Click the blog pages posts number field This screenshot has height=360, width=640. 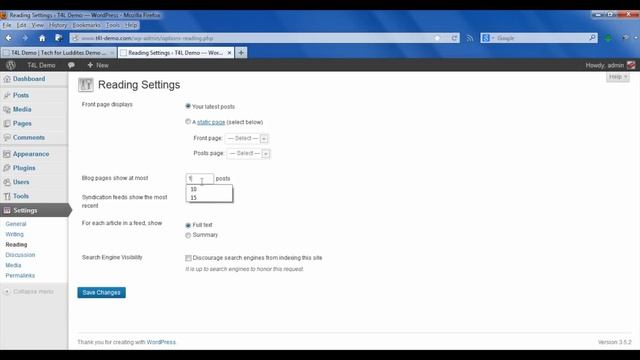click(x=200, y=179)
